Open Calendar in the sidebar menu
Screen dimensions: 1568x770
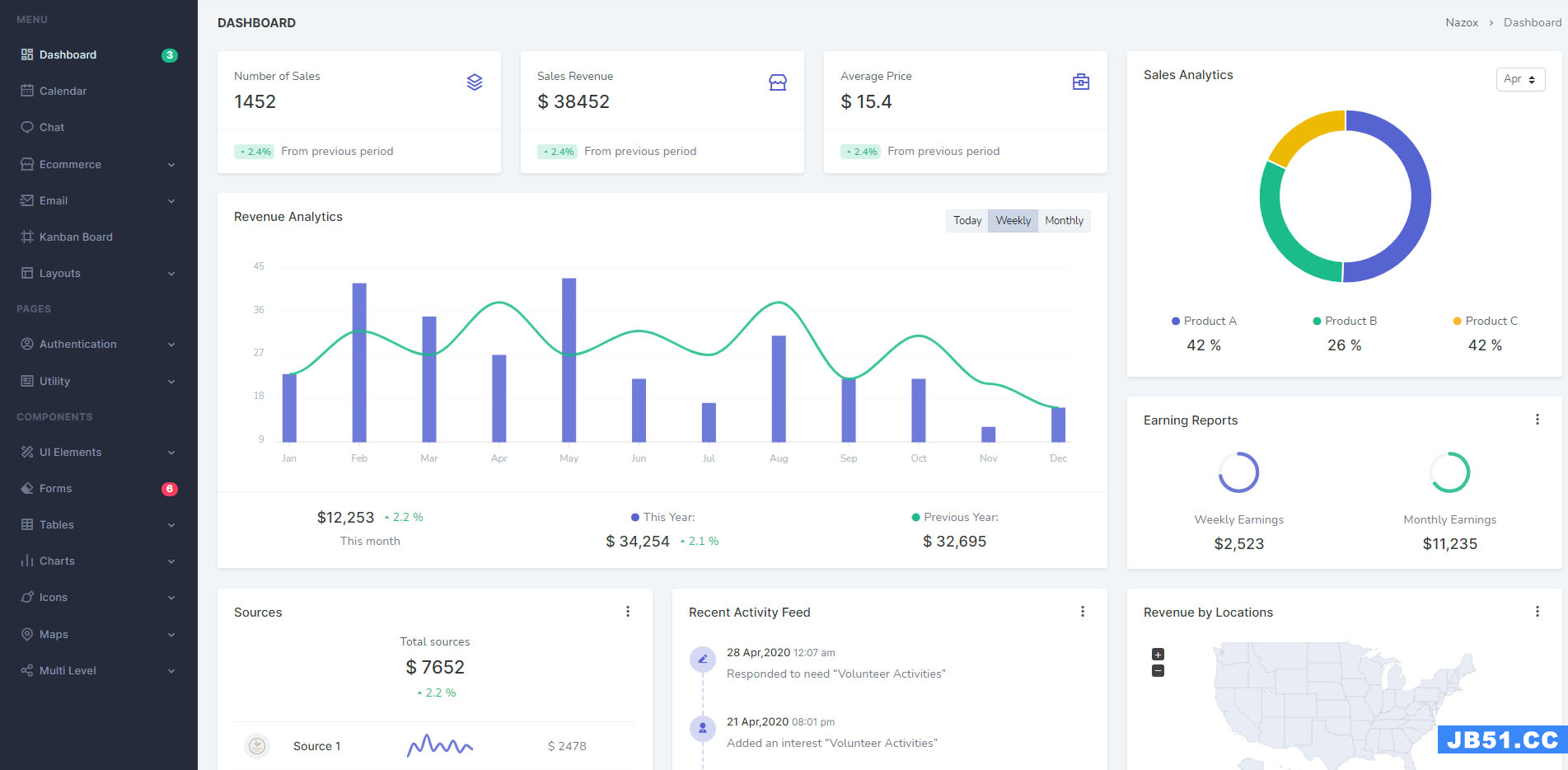pos(99,91)
